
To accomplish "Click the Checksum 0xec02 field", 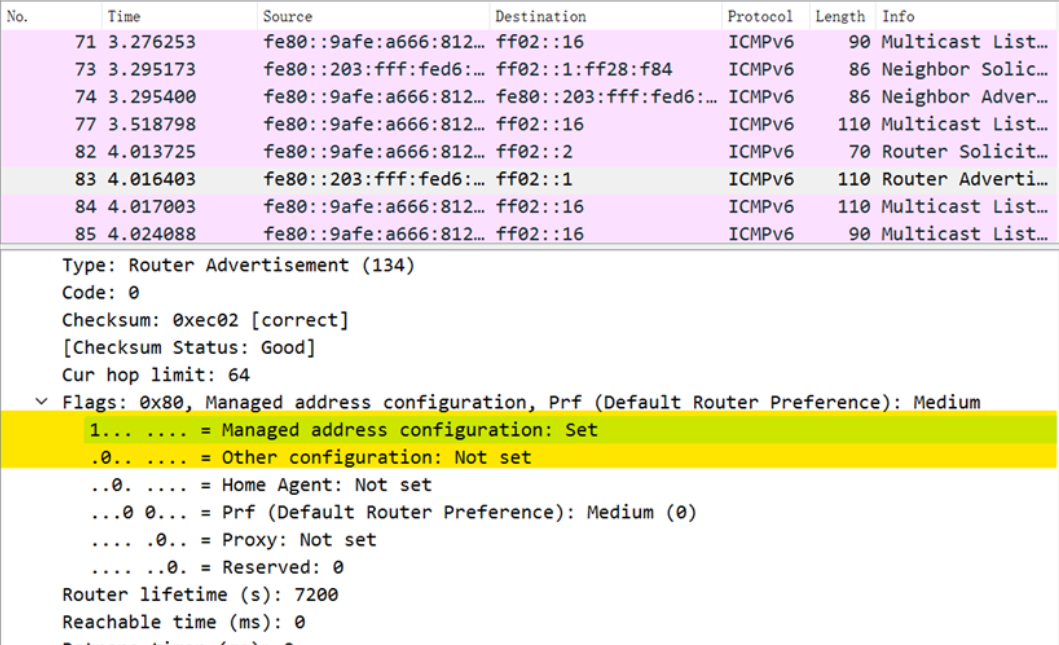I will click(205, 320).
